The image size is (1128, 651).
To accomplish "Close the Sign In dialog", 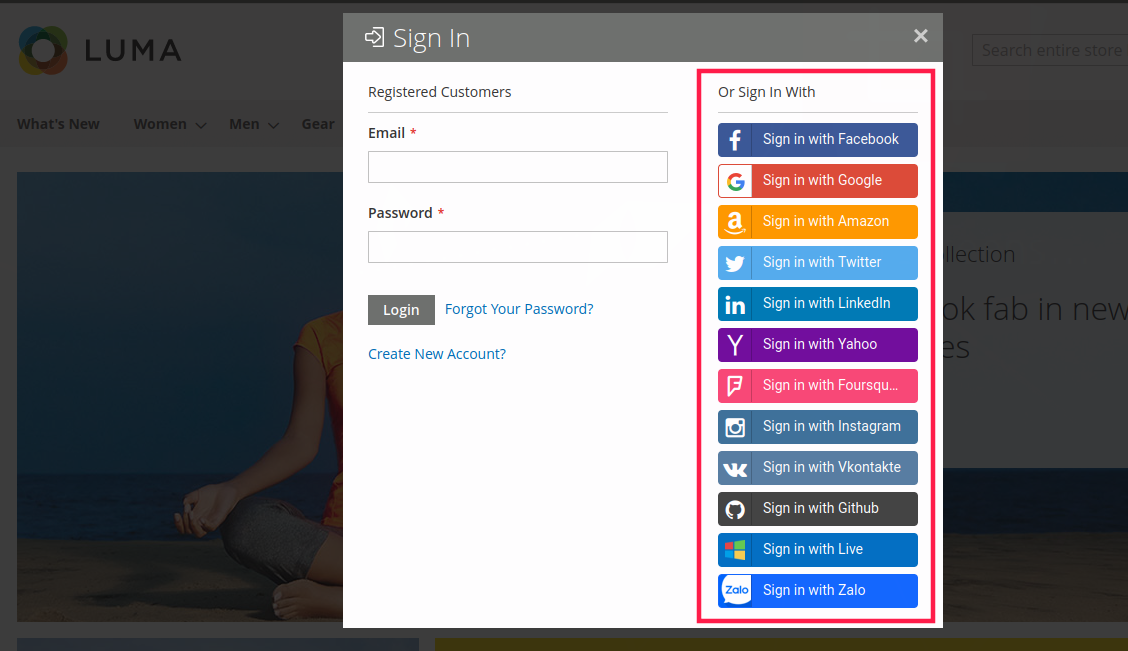I will [920, 36].
